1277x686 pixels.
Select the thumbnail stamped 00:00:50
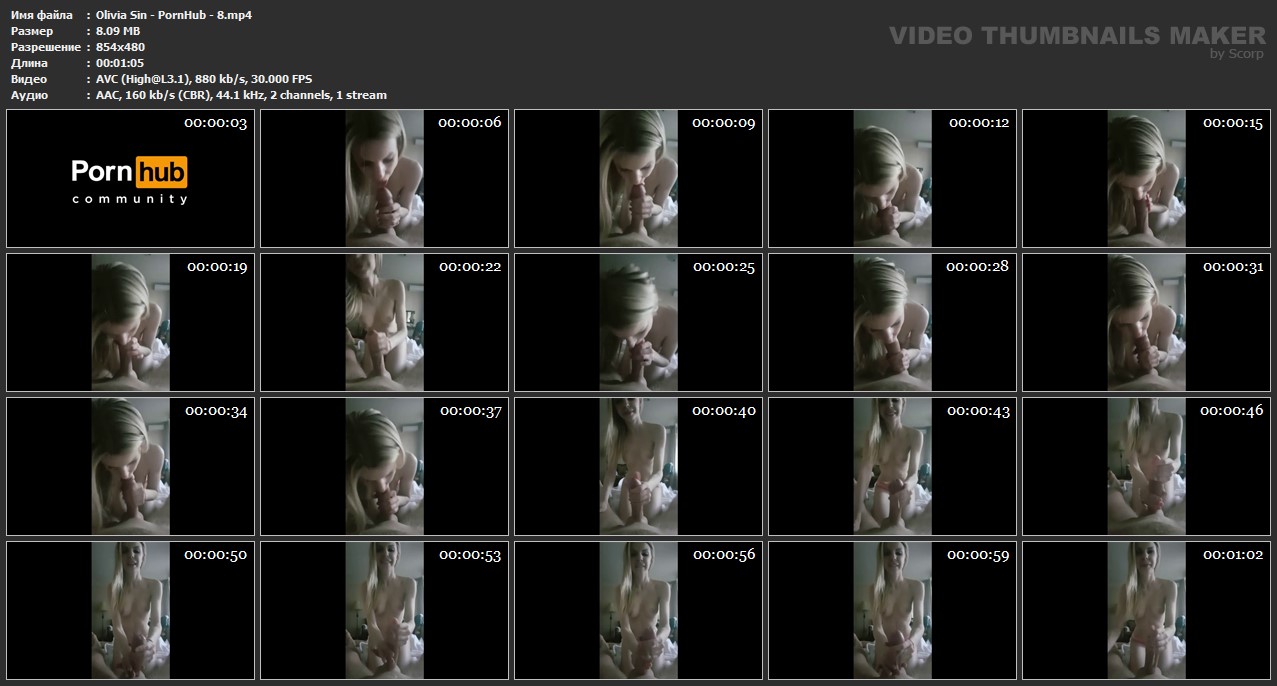click(x=130, y=610)
